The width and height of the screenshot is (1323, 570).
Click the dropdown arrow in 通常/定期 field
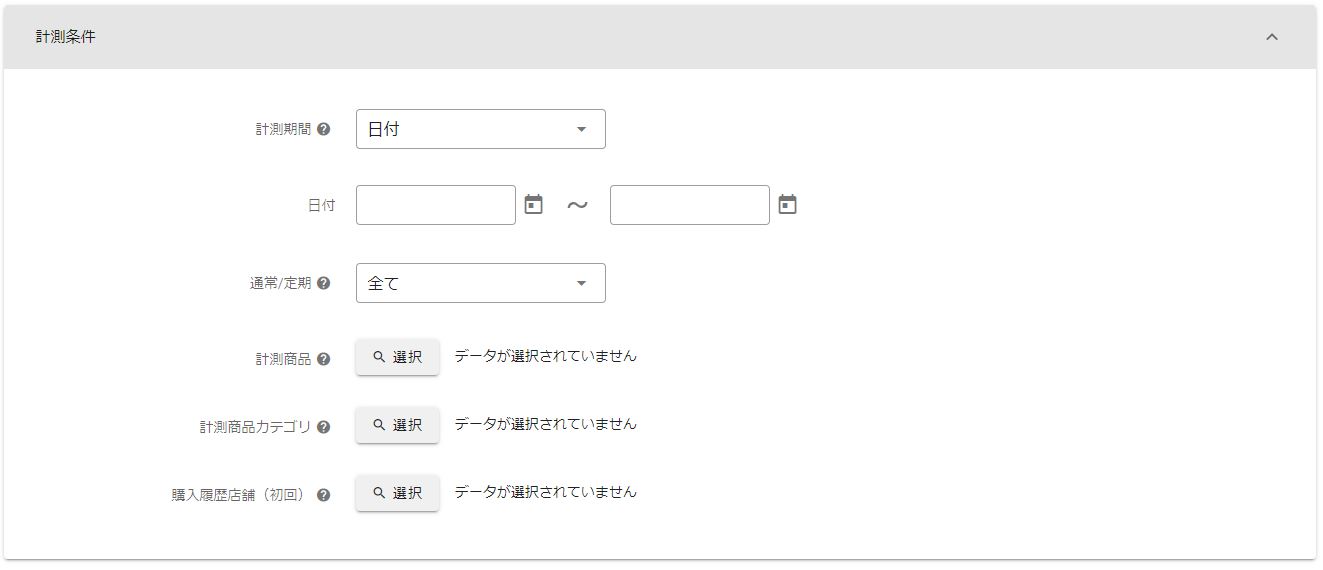click(581, 283)
